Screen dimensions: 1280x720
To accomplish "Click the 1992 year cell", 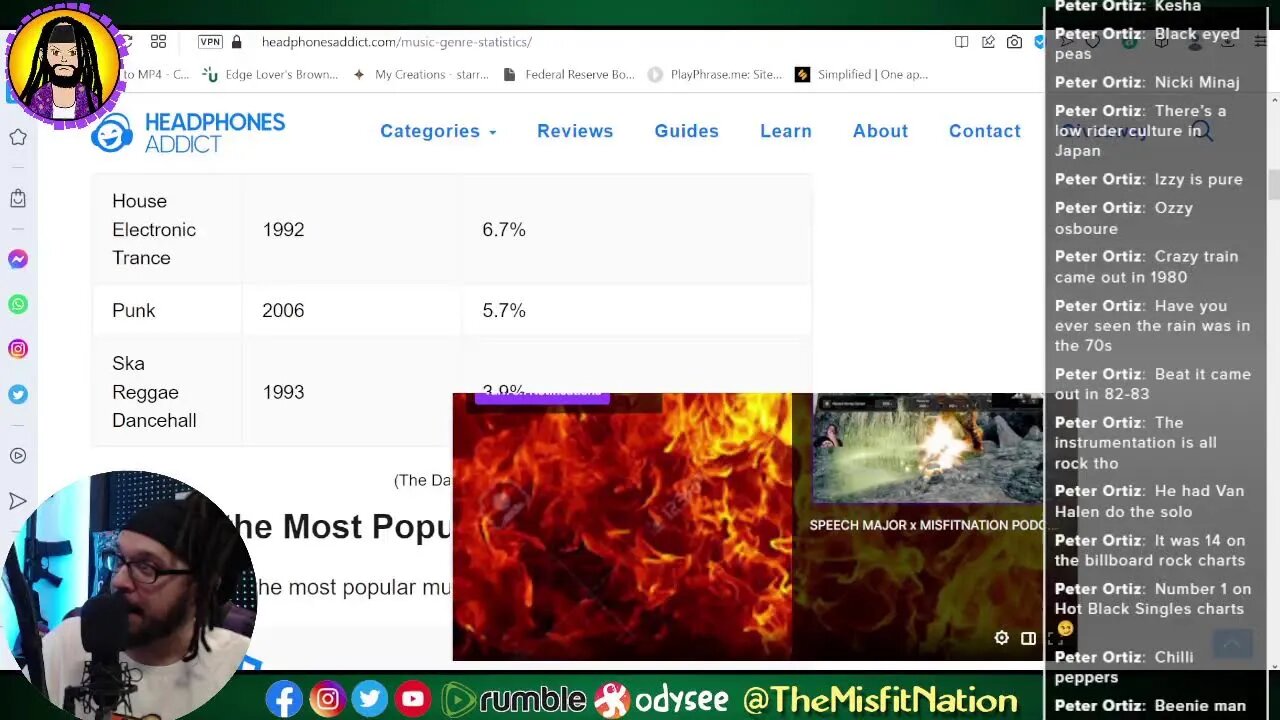I will coord(351,229).
